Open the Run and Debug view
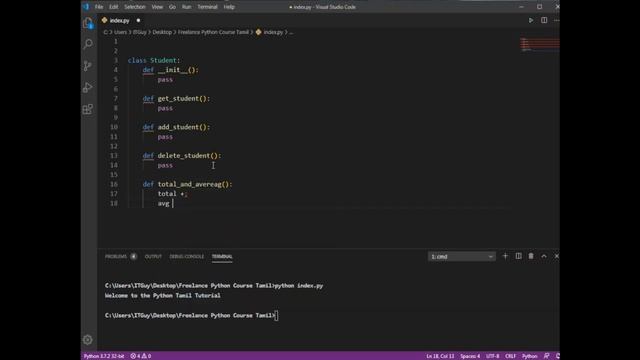Screen dimensions: 640x360 click(x=88, y=87)
